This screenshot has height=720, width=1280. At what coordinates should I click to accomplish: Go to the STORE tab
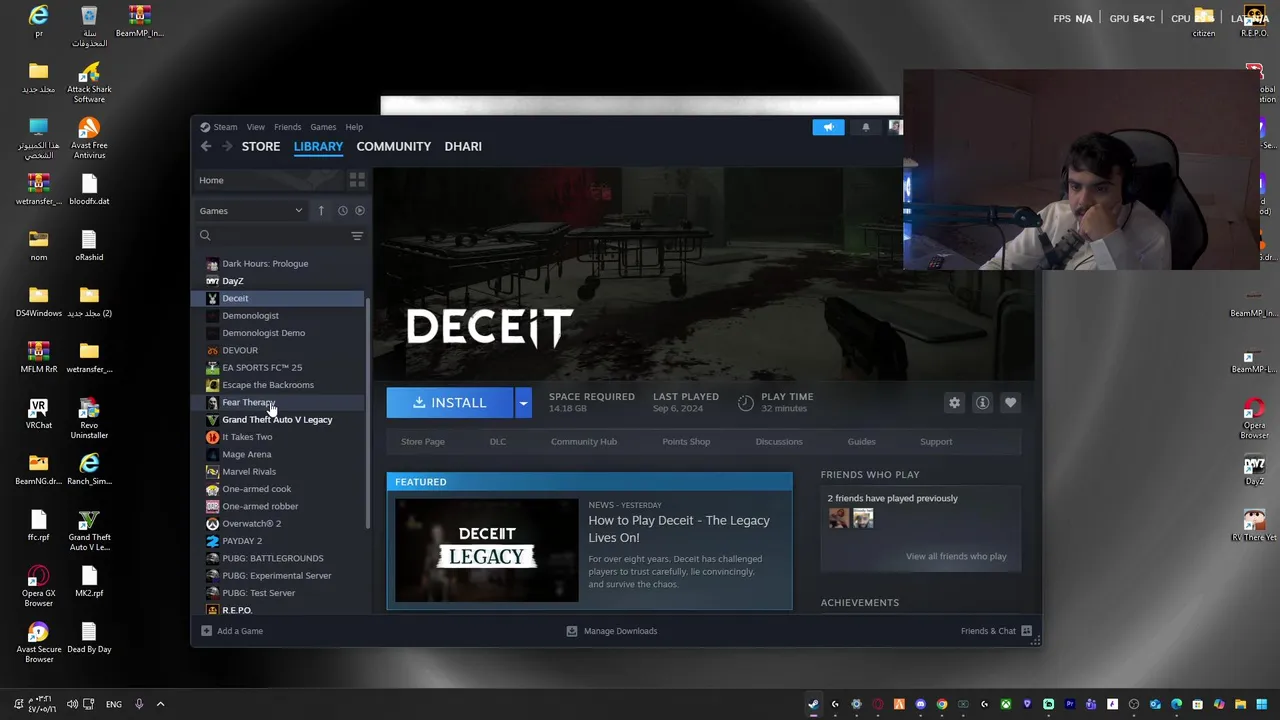(x=261, y=146)
